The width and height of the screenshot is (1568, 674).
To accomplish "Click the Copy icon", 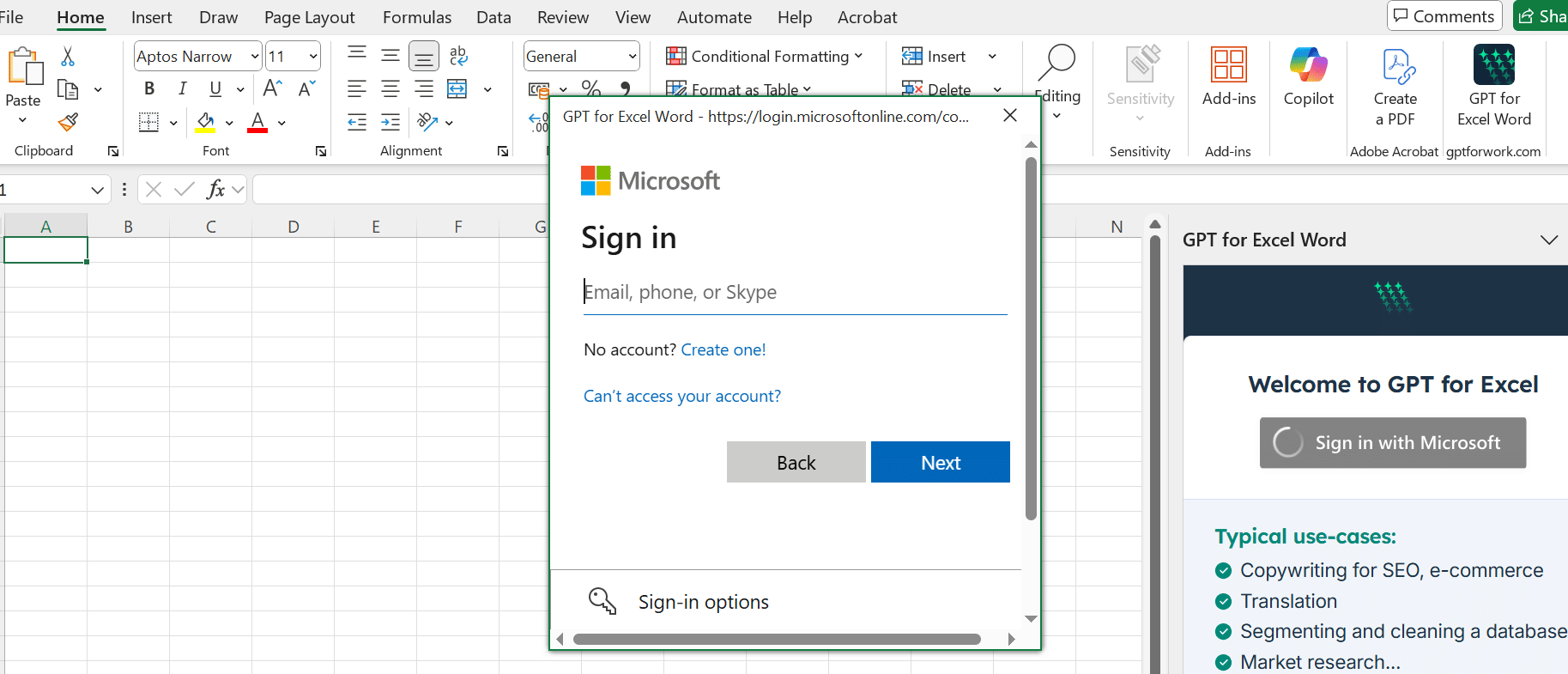I will tap(68, 89).
